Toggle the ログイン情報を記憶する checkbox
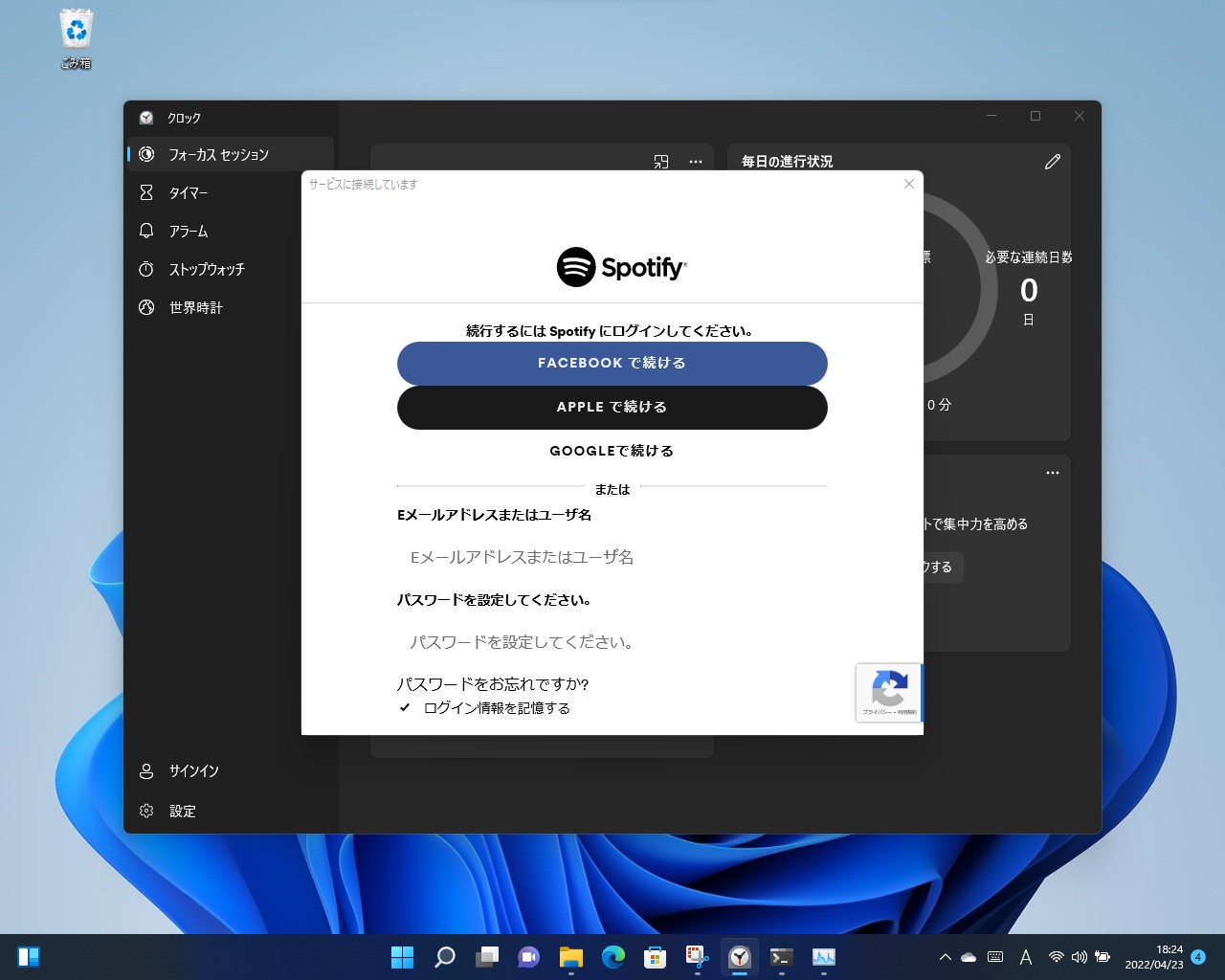Screen dimensions: 1225x980 (405, 708)
